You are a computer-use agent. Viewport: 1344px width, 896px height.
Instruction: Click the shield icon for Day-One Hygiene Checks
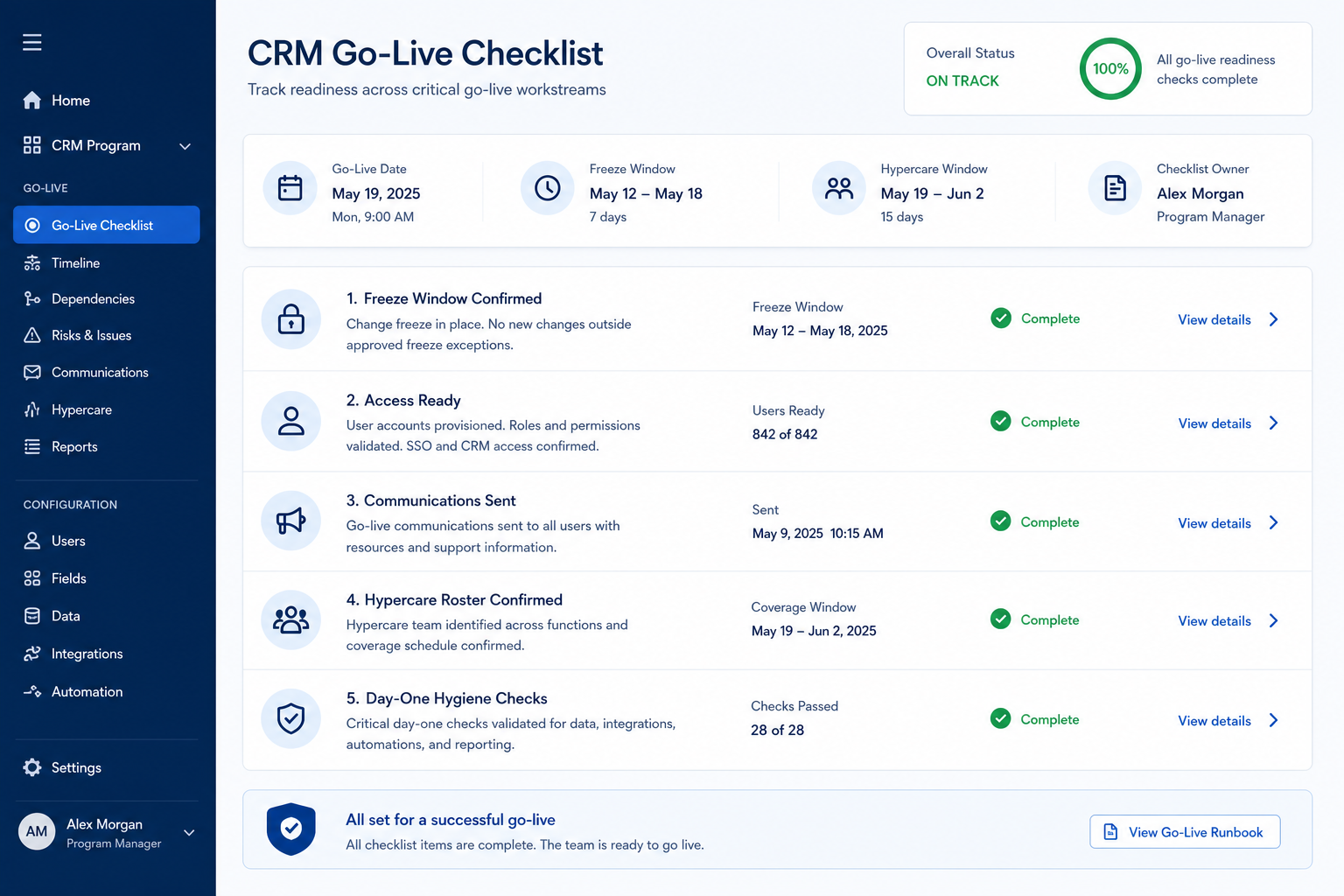pos(291,719)
